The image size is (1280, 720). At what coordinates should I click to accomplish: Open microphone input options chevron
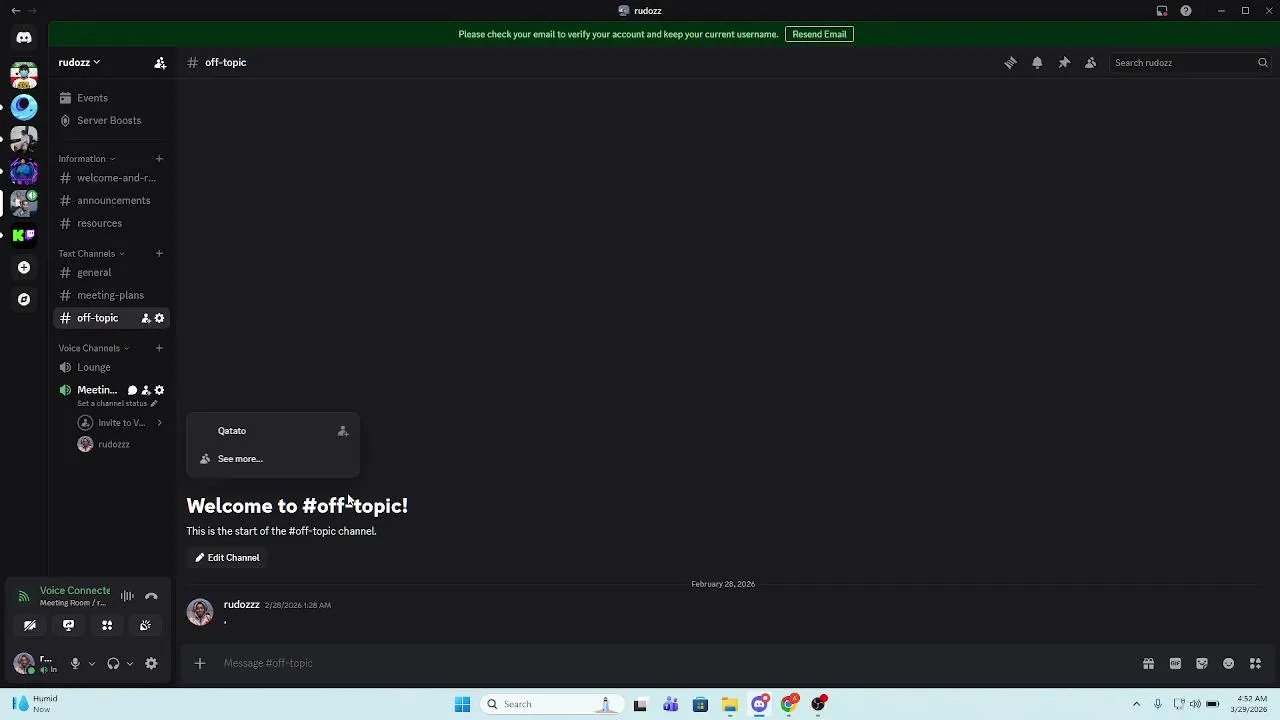(x=91, y=663)
